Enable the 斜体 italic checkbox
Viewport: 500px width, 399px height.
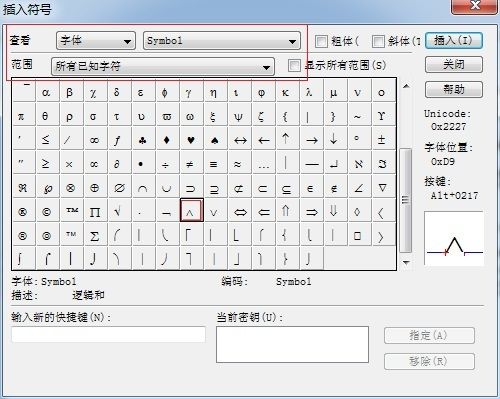(x=378, y=41)
